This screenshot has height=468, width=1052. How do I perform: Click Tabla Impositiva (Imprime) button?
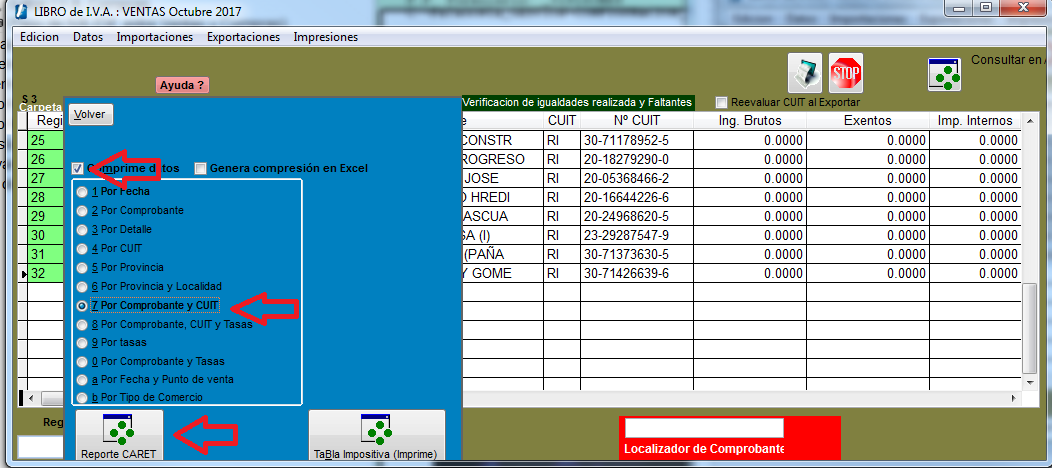pyautogui.click(x=376, y=437)
